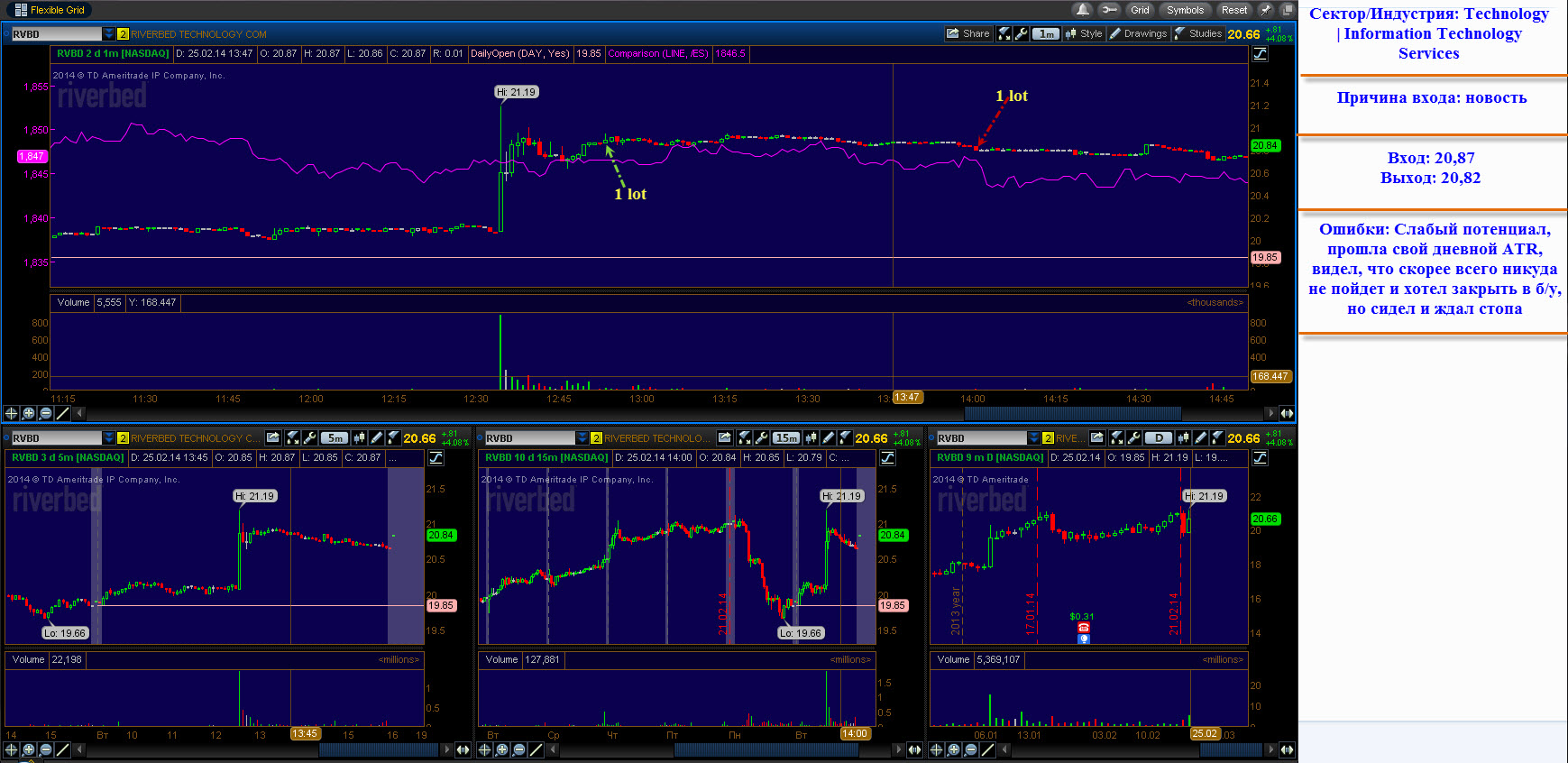Click the Symbols button

tap(1185, 10)
